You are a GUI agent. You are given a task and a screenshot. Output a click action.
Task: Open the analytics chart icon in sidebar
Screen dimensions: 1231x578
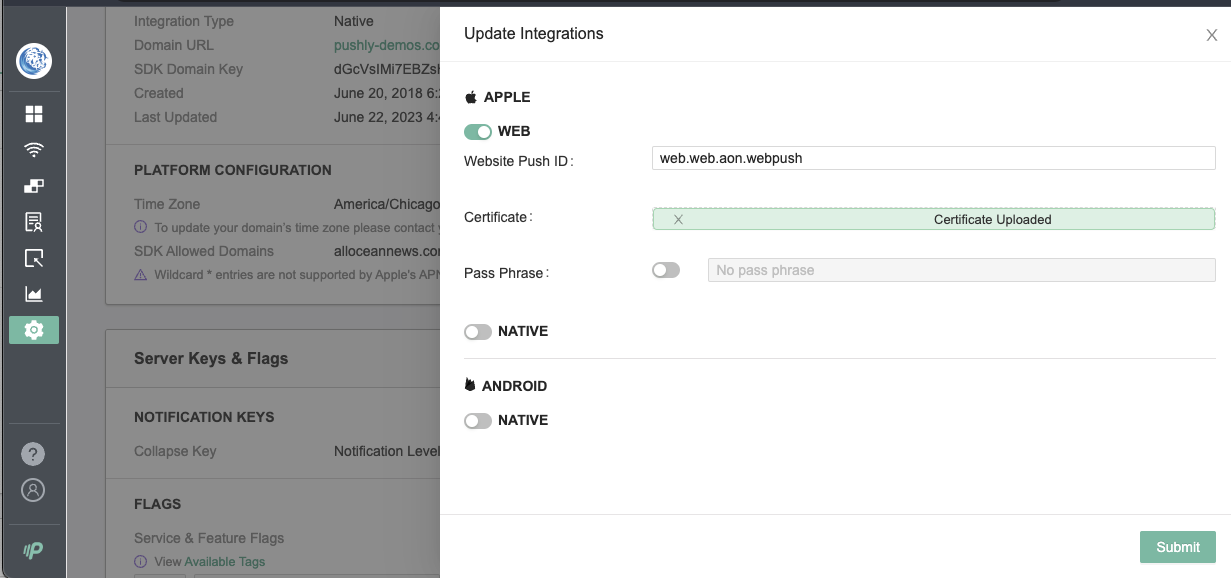34,294
